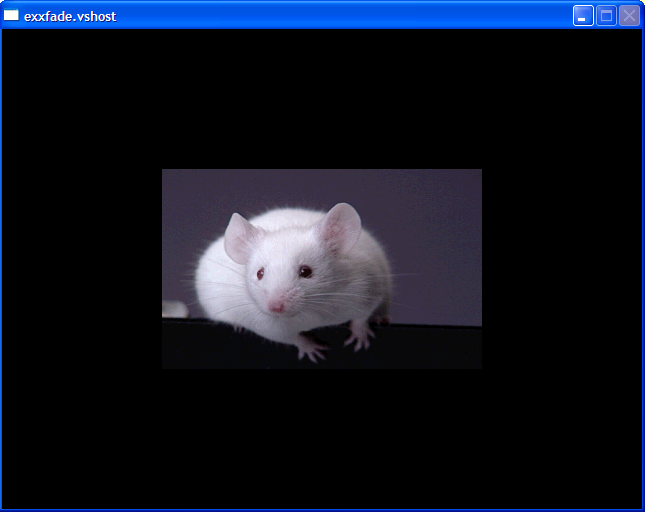Click the mouse's paw on the photo's right side
Viewport: 645px width, 512px height.
[x=359, y=337]
